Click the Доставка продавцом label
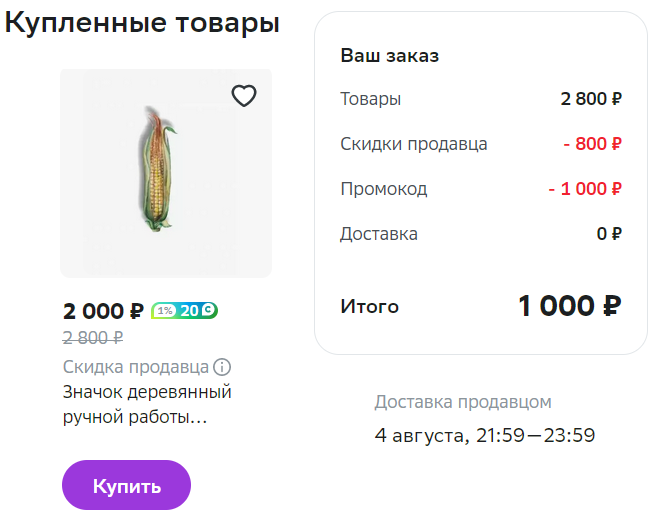This screenshot has height=530, width=666. pos(463,402)
